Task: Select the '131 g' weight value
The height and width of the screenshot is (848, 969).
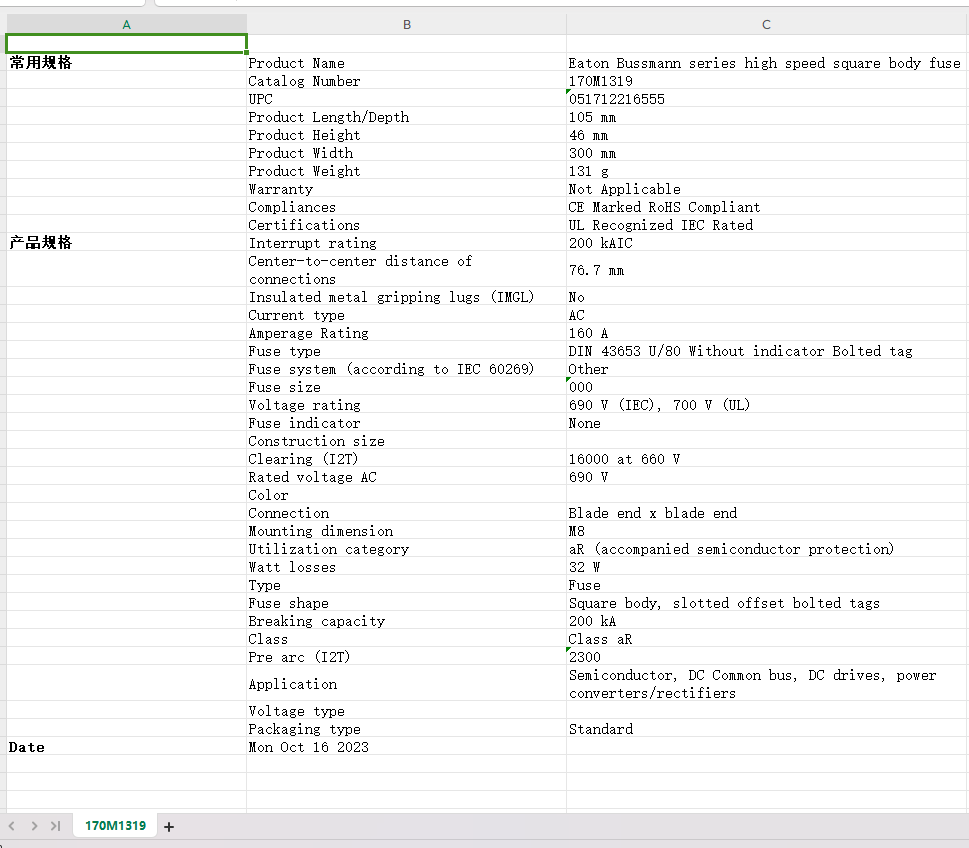Action: pos(767,171)
